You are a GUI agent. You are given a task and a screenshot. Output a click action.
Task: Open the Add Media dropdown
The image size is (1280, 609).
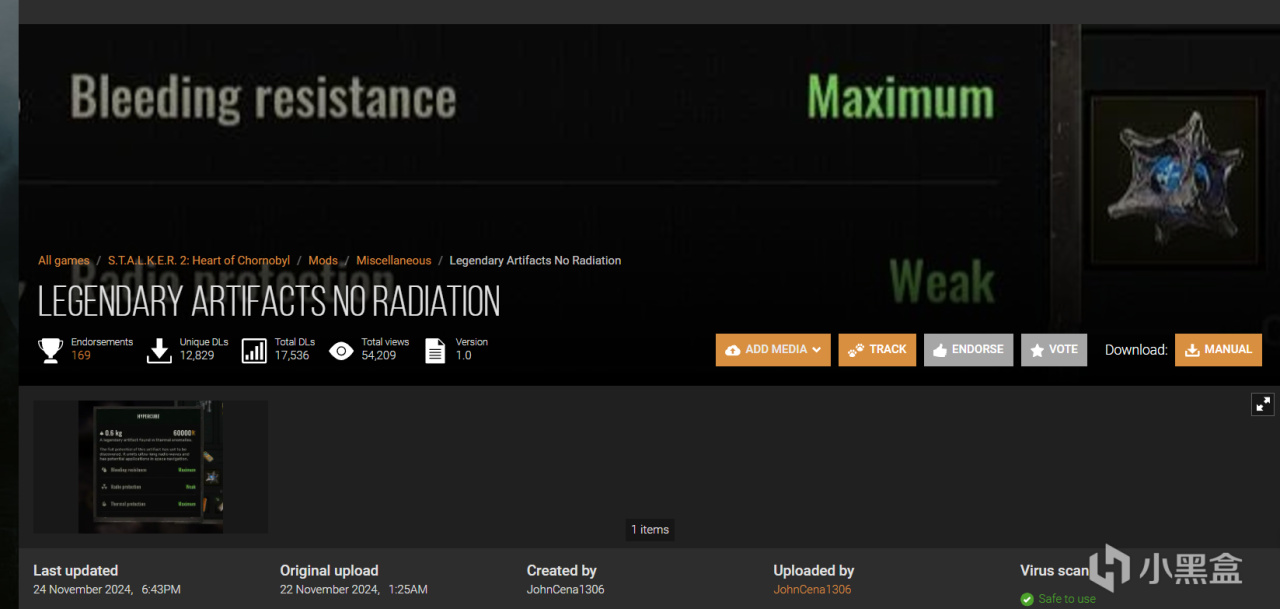coord(773,350)
